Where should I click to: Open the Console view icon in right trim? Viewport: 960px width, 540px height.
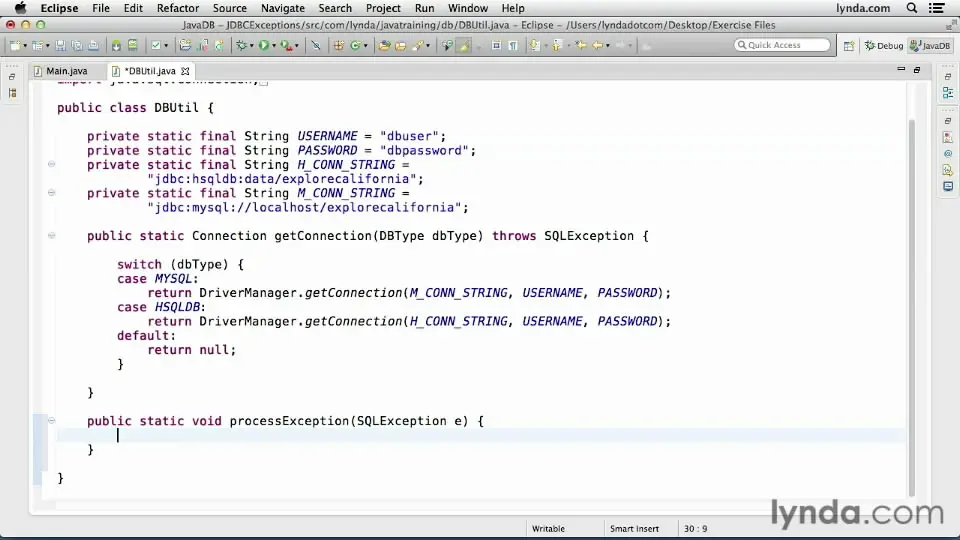click(948, 186)
